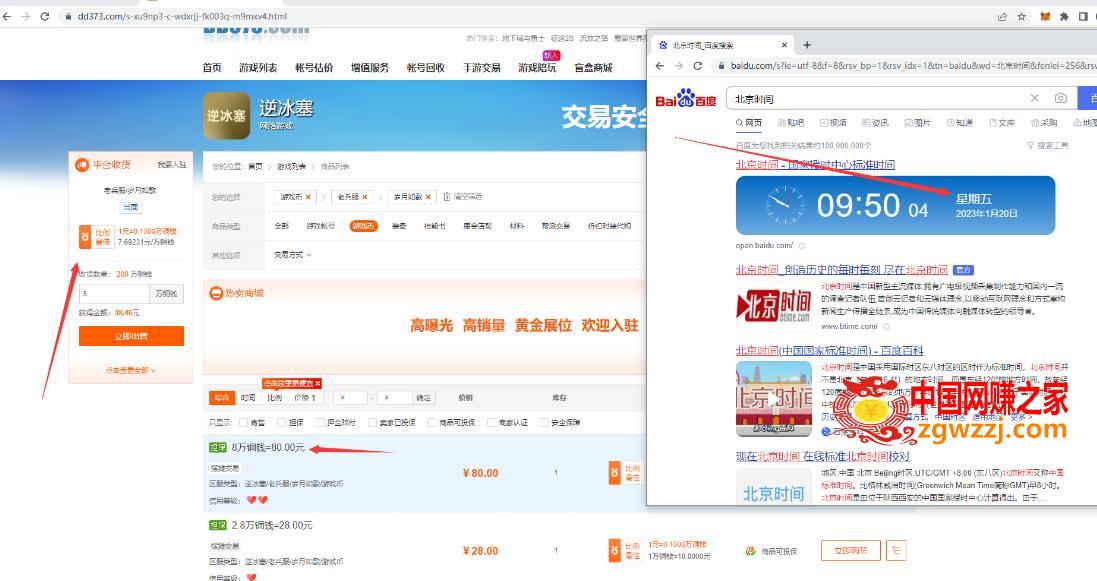1097x581 pixels.
Task: Select the 时间 sort tab
Action: [x=248, y=398]
